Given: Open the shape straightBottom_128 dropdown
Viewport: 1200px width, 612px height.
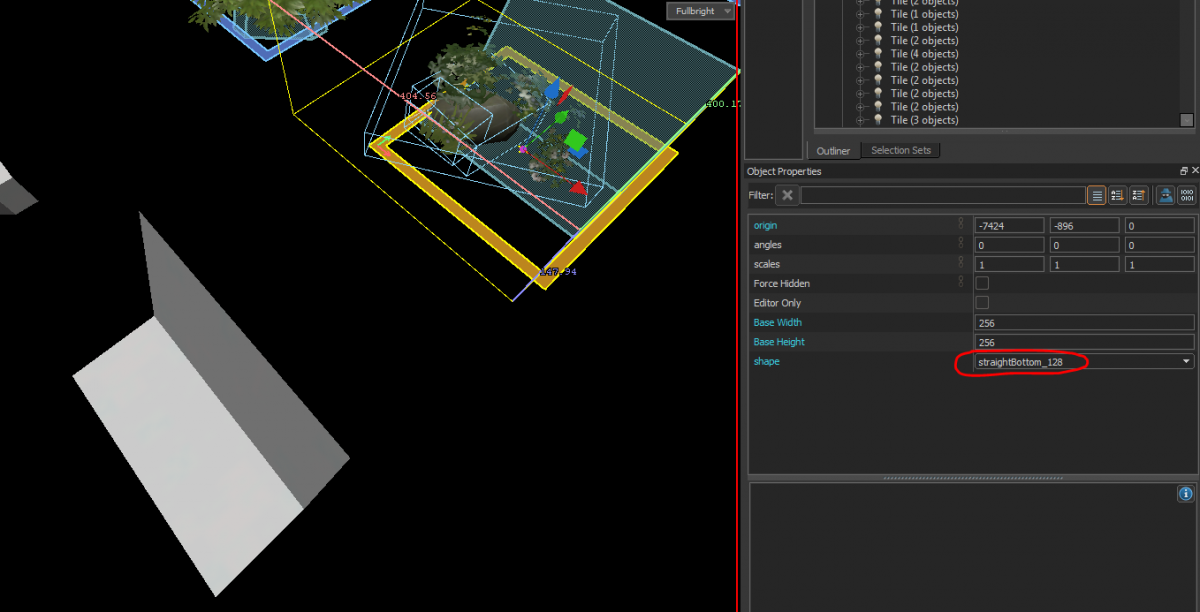Looking at the screenshot, I should click(x=1084, y=361).
